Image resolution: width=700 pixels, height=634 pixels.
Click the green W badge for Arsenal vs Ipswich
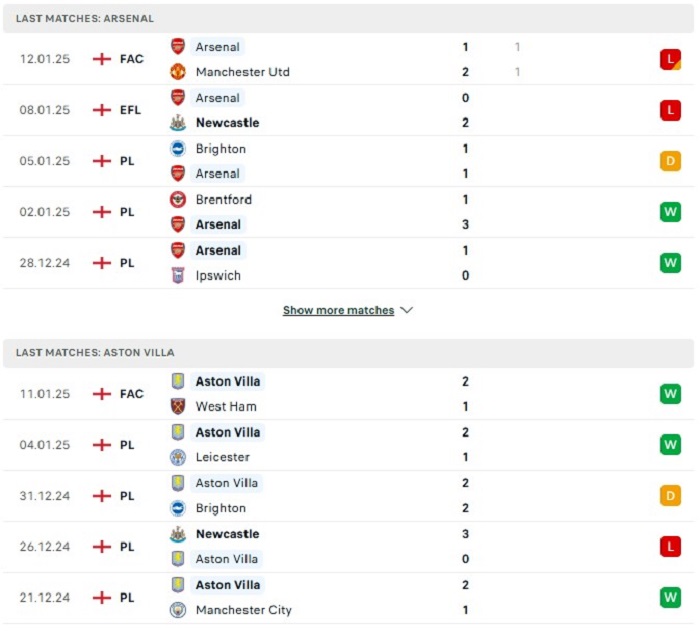(x=670, y=263)
